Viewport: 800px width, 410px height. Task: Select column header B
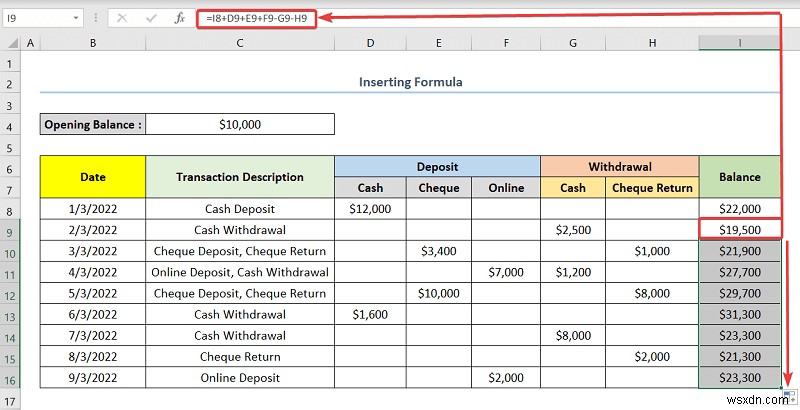93,43
